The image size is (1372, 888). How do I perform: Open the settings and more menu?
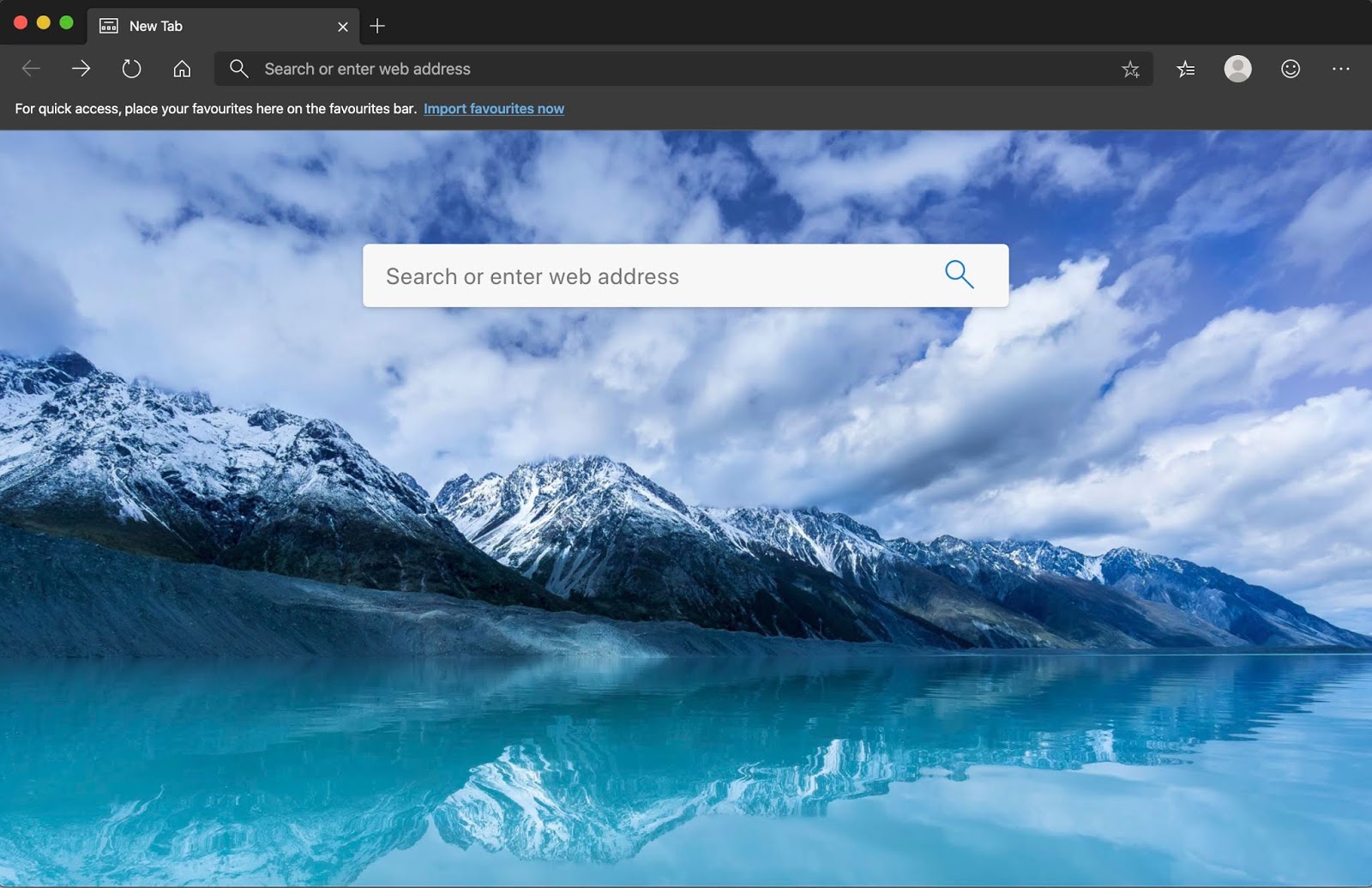1341,69
